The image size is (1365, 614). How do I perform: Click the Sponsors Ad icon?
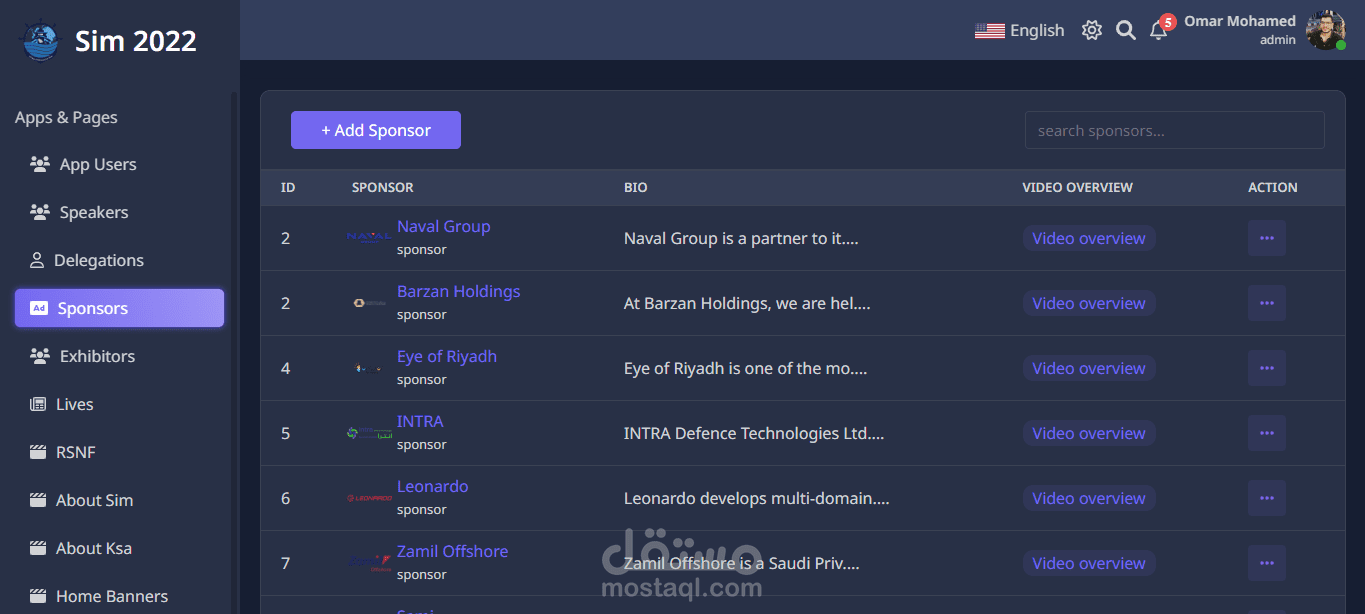coord(39,308)
